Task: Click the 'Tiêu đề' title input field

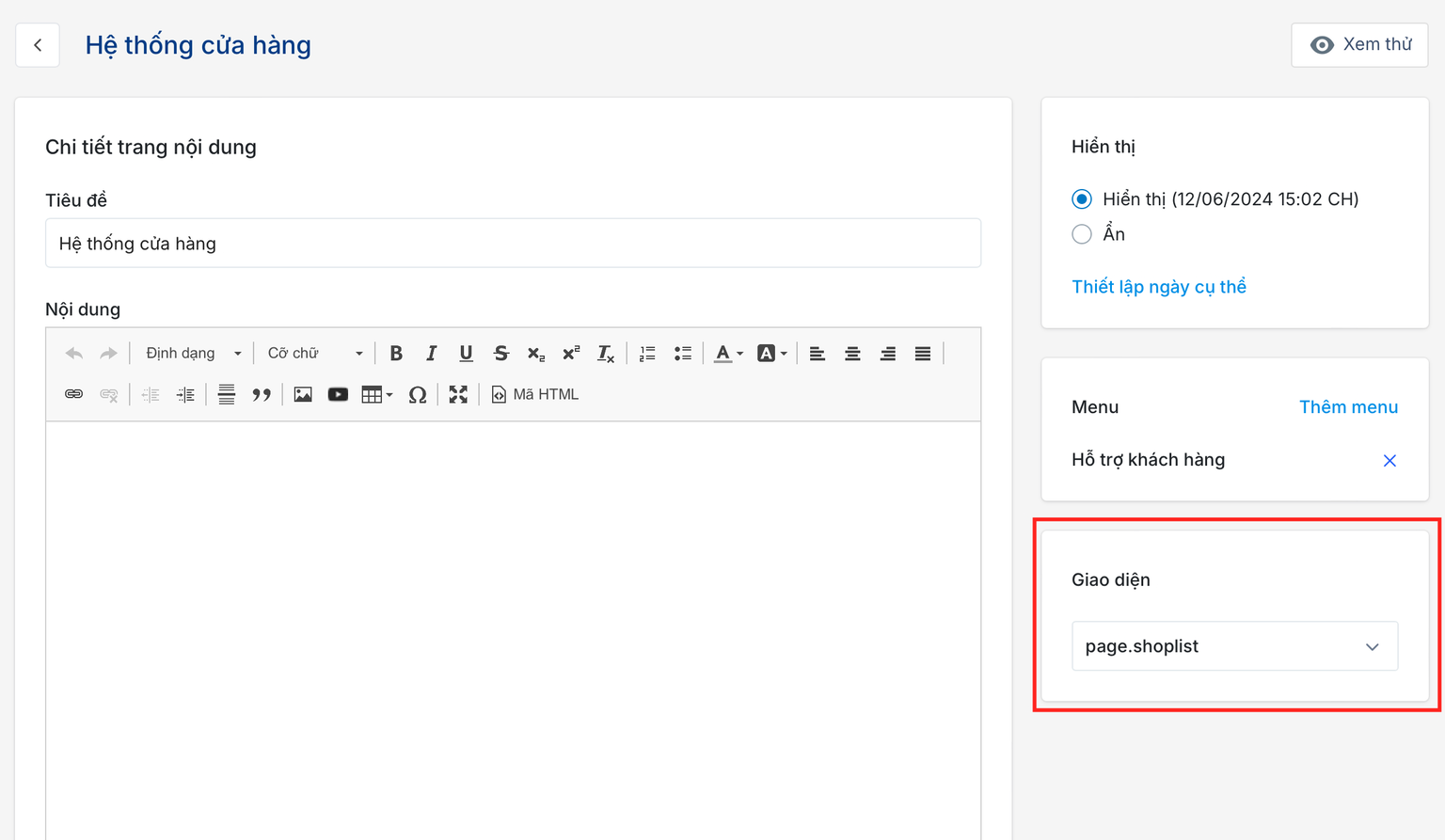Action: (x=513, y=244)
